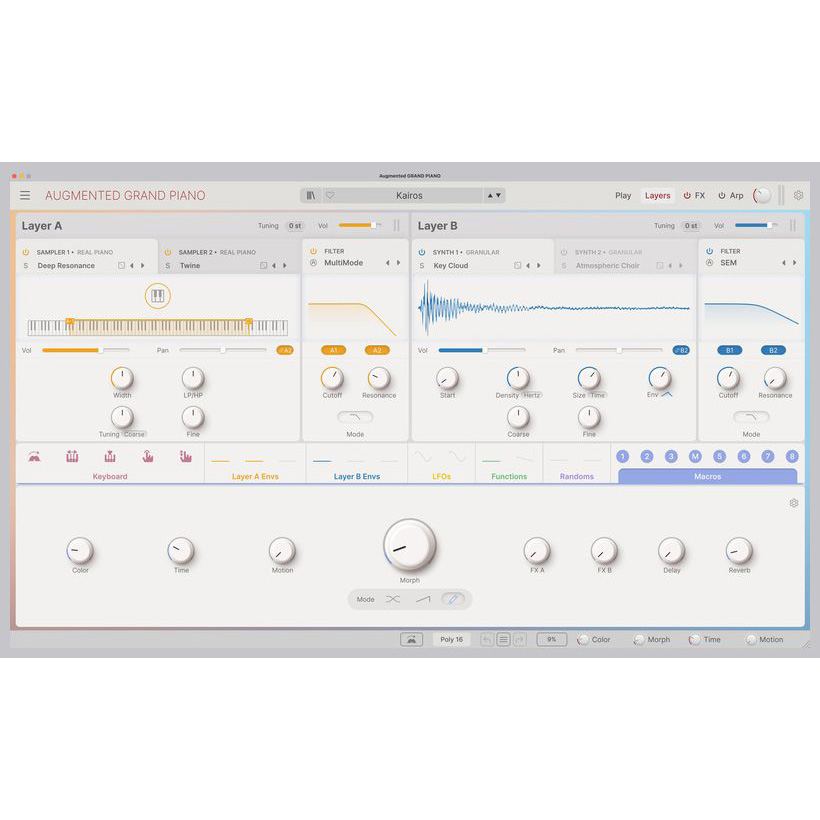Favorite the Kairos preset with heart icon
The image size is (820, 820).
[x=330, y=195]
